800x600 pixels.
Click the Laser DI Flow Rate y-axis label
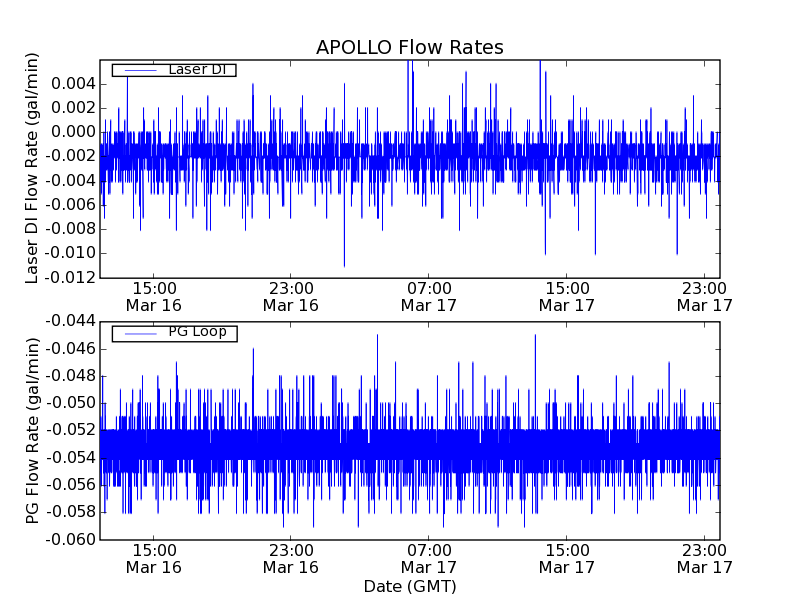tap(32, 170)
